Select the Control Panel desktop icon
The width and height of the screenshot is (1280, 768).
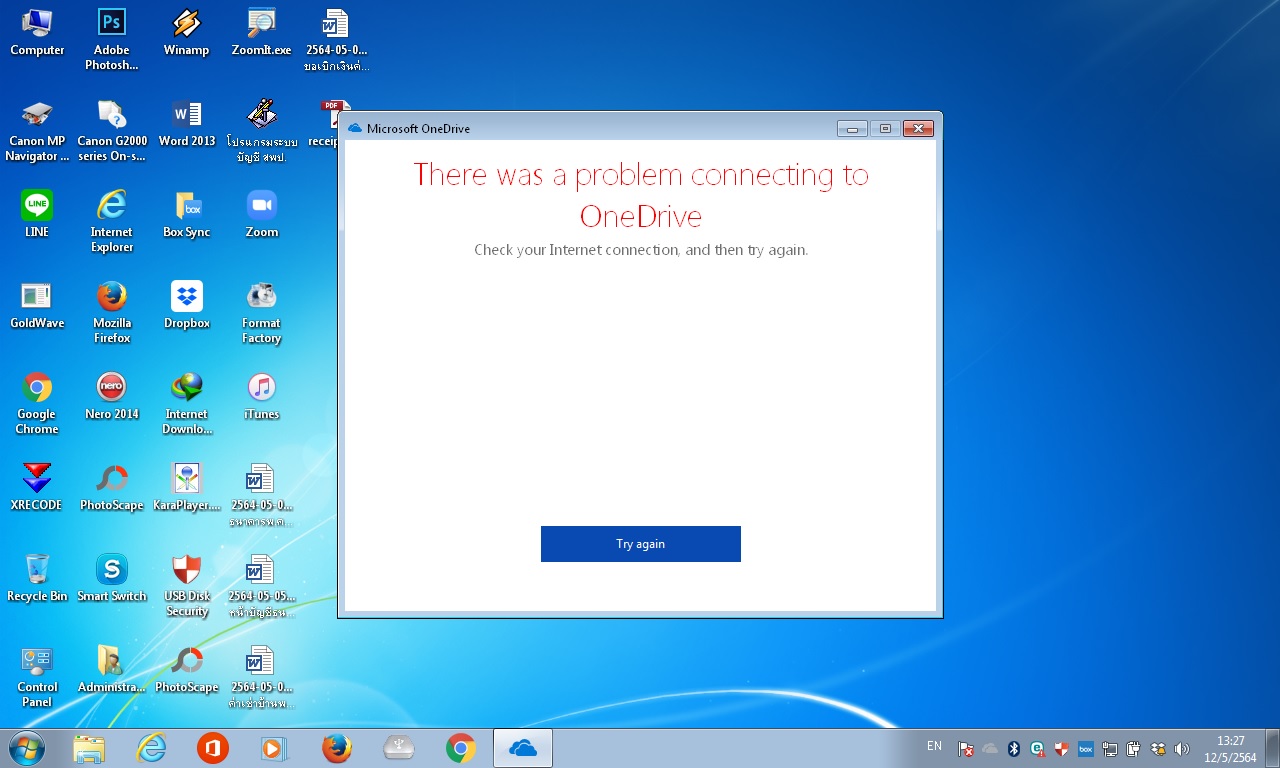pyautogui.click(x=37, y=677)
